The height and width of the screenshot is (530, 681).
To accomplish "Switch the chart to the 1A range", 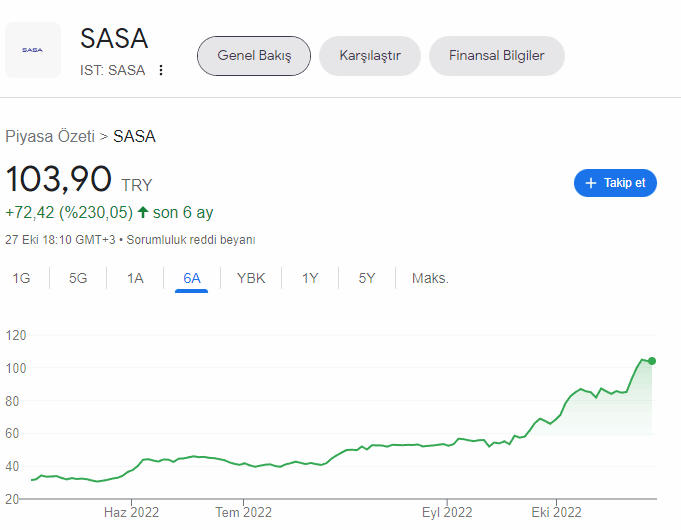I will tap(135, 278).
